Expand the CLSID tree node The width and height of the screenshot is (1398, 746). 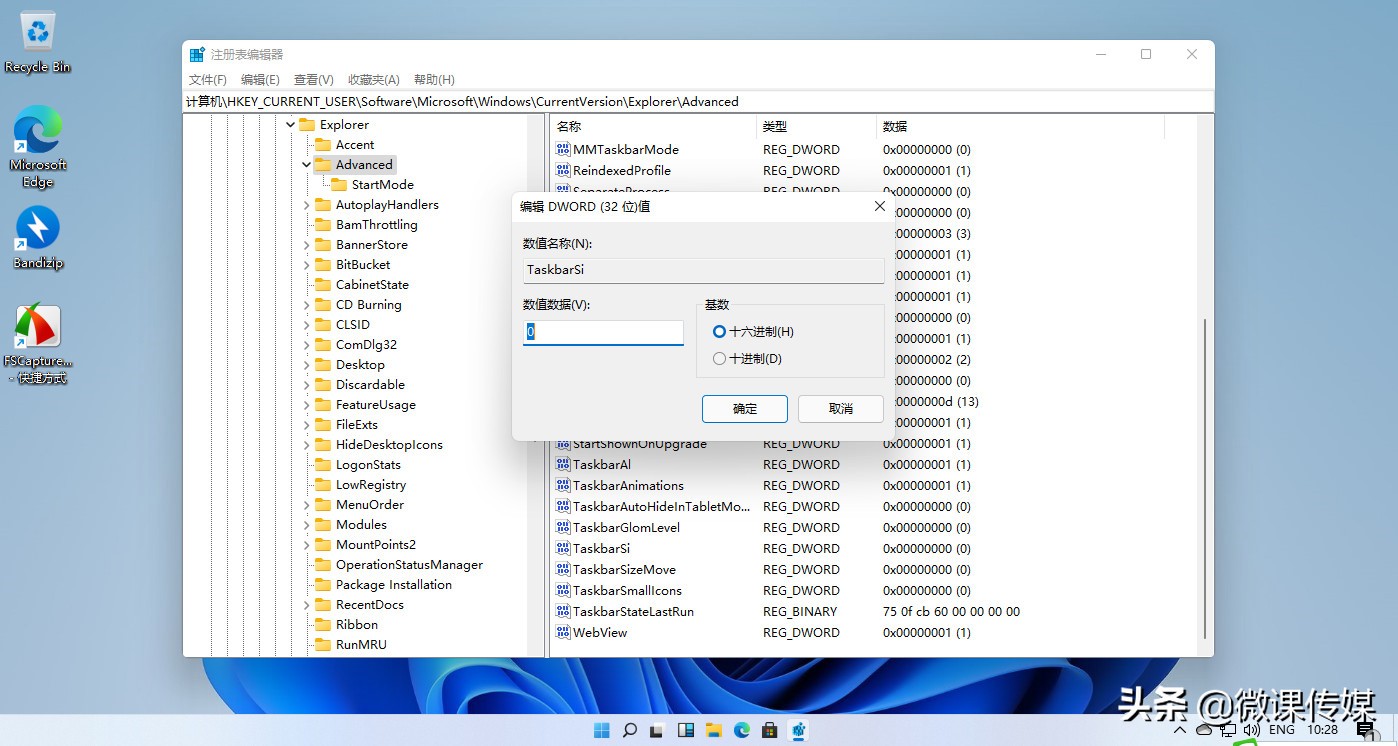pos(306,324)
